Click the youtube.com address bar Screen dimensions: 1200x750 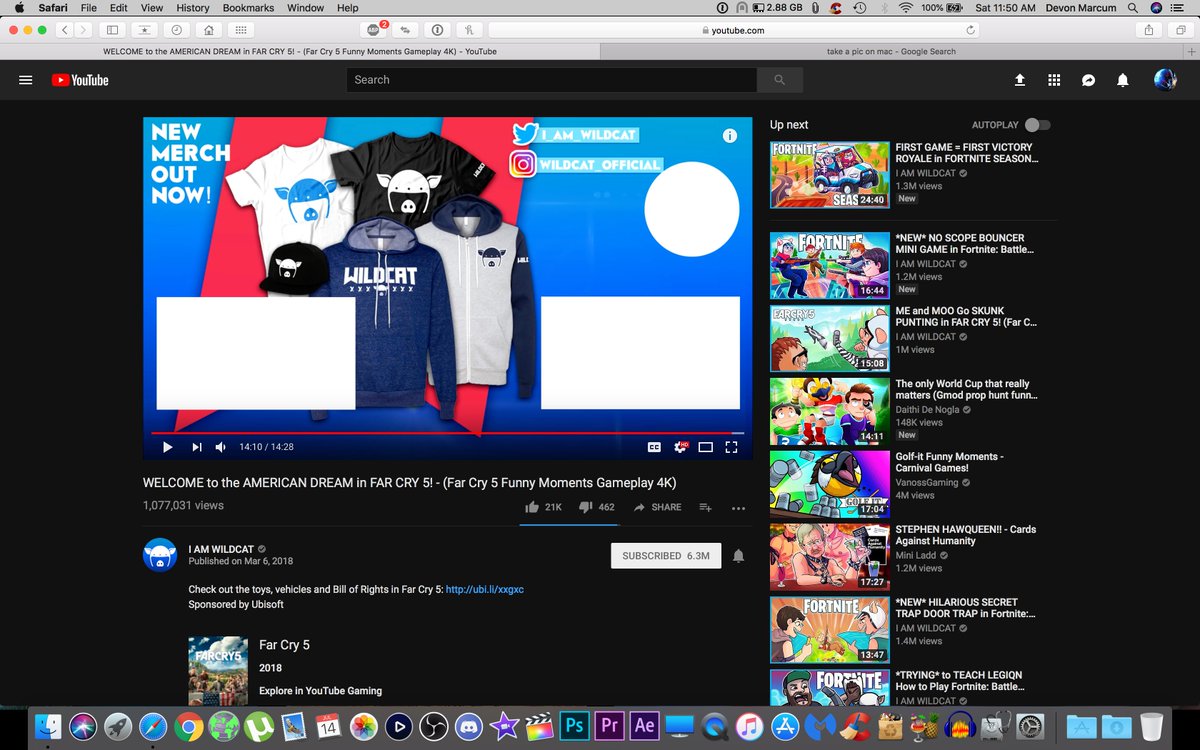(x=735, y=31)
